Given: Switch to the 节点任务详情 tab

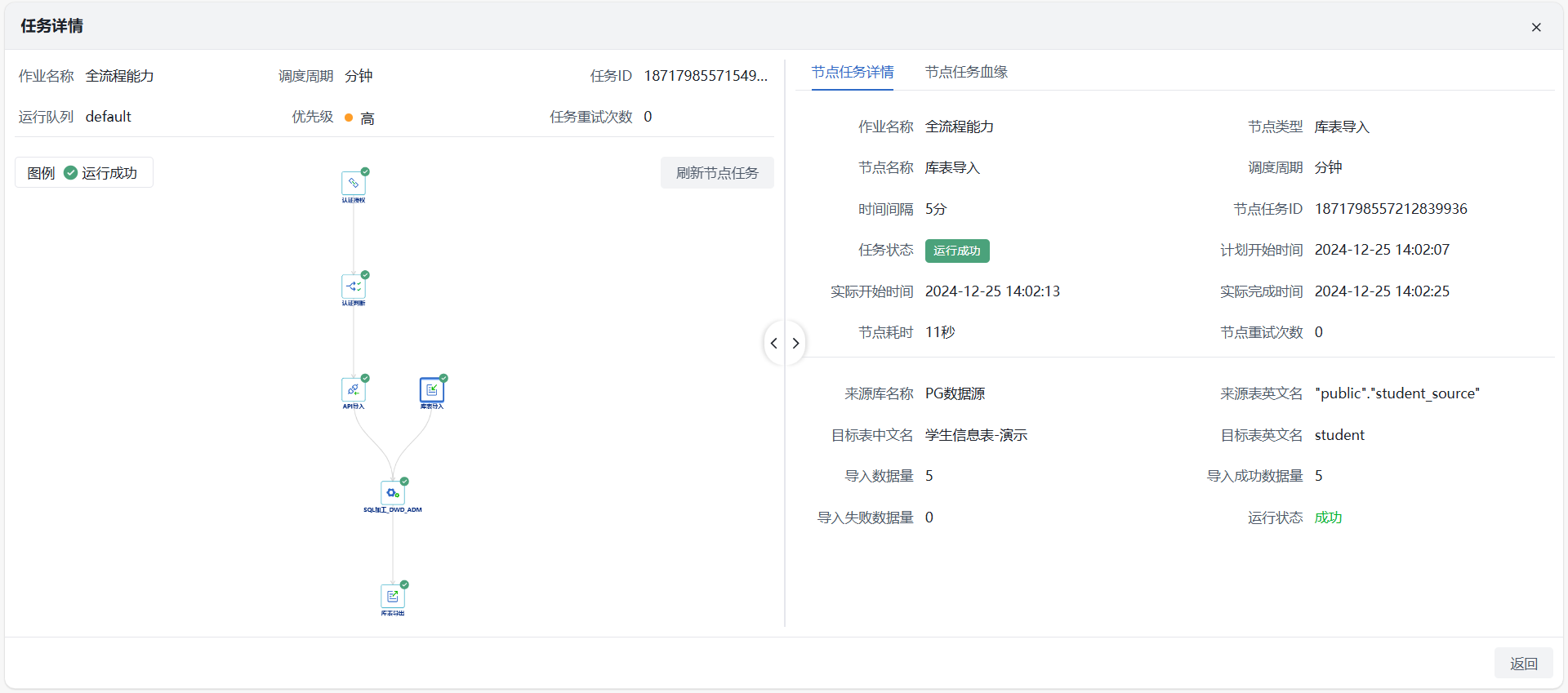Looking at the screenshot, I should [x=852, y=73].
